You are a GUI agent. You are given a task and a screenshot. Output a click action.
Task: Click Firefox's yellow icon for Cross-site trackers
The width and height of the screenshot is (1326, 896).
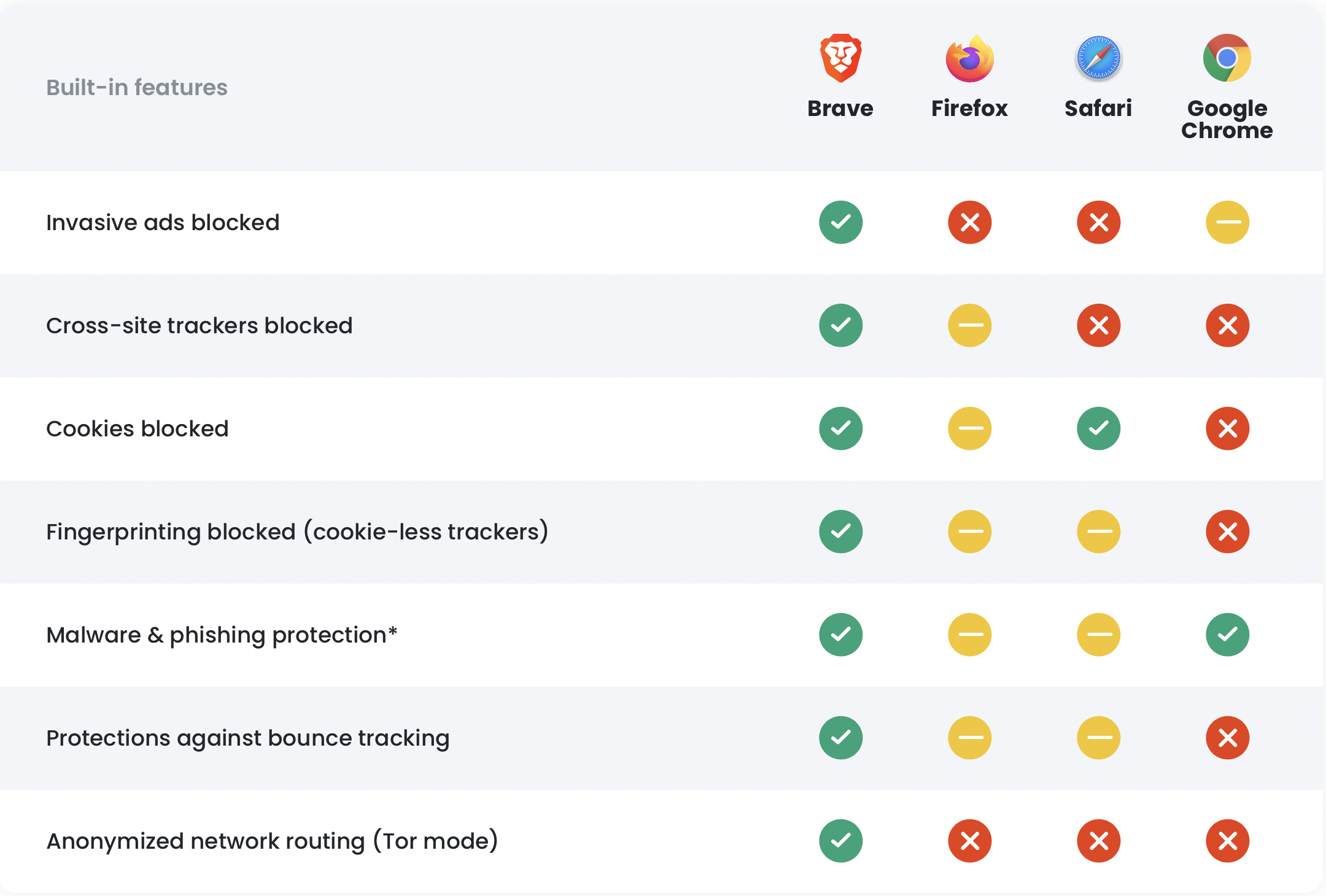pyautogui.click(x=969, y=325)
